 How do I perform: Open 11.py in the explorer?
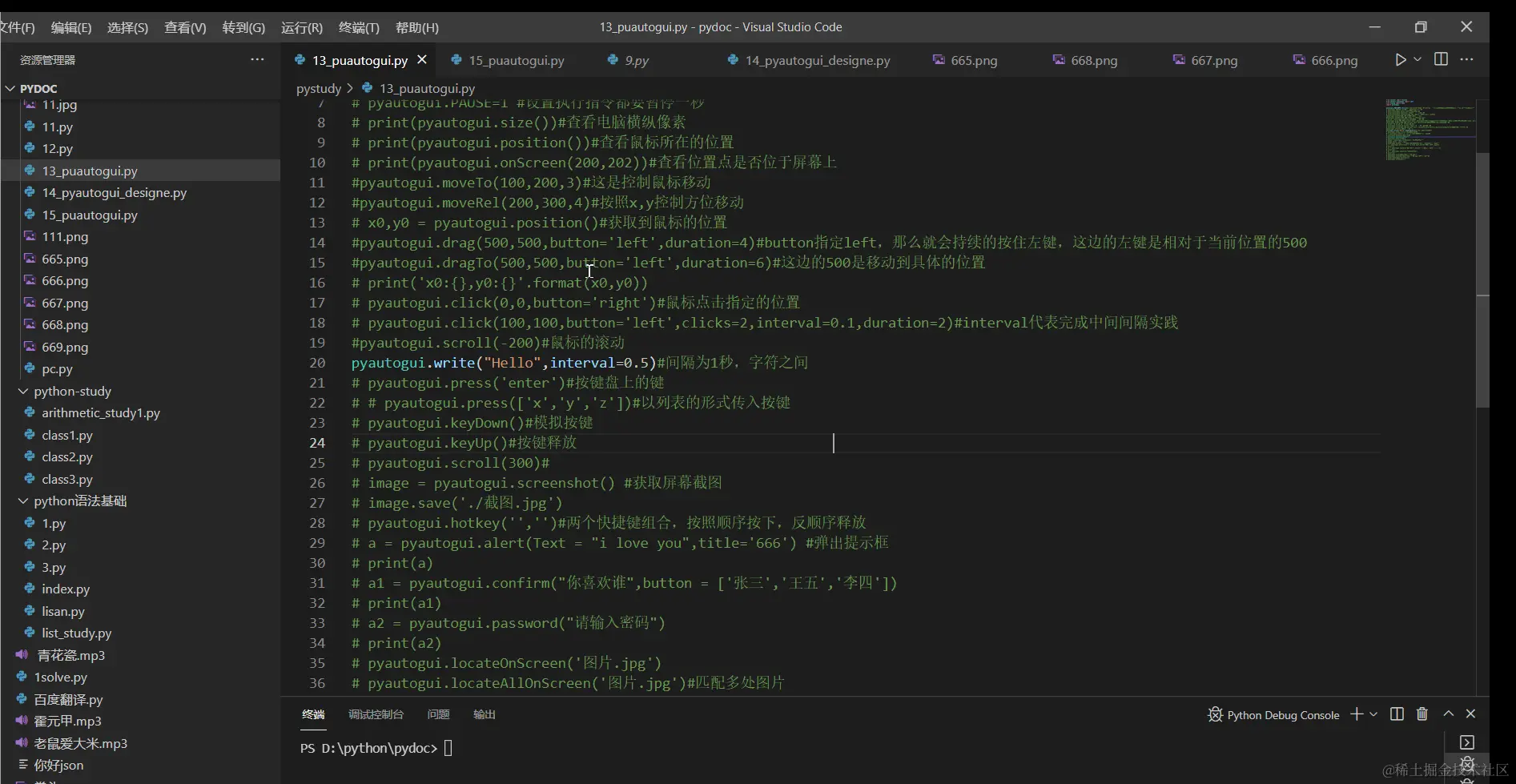(x=57, y=127)
